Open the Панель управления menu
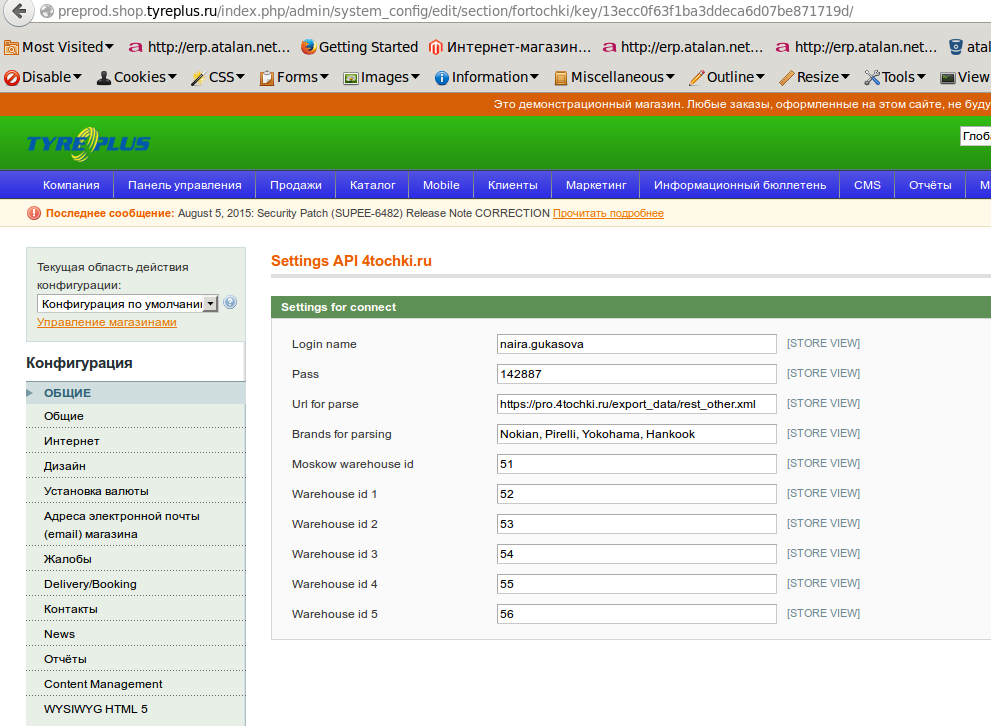The image size is (991, 726). click(x=185, y=185)
